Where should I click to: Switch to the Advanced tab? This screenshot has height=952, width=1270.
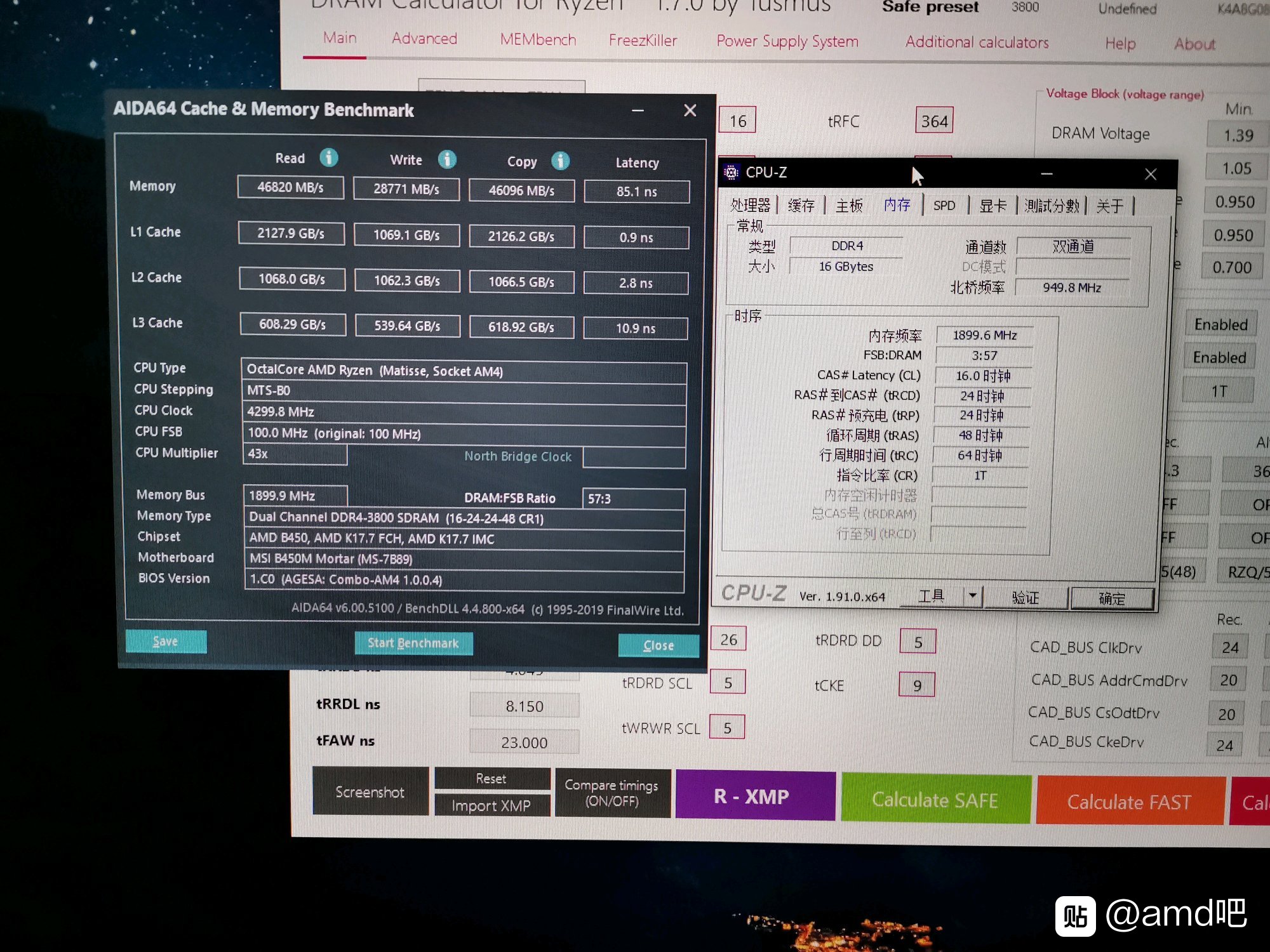click(424, 39)
